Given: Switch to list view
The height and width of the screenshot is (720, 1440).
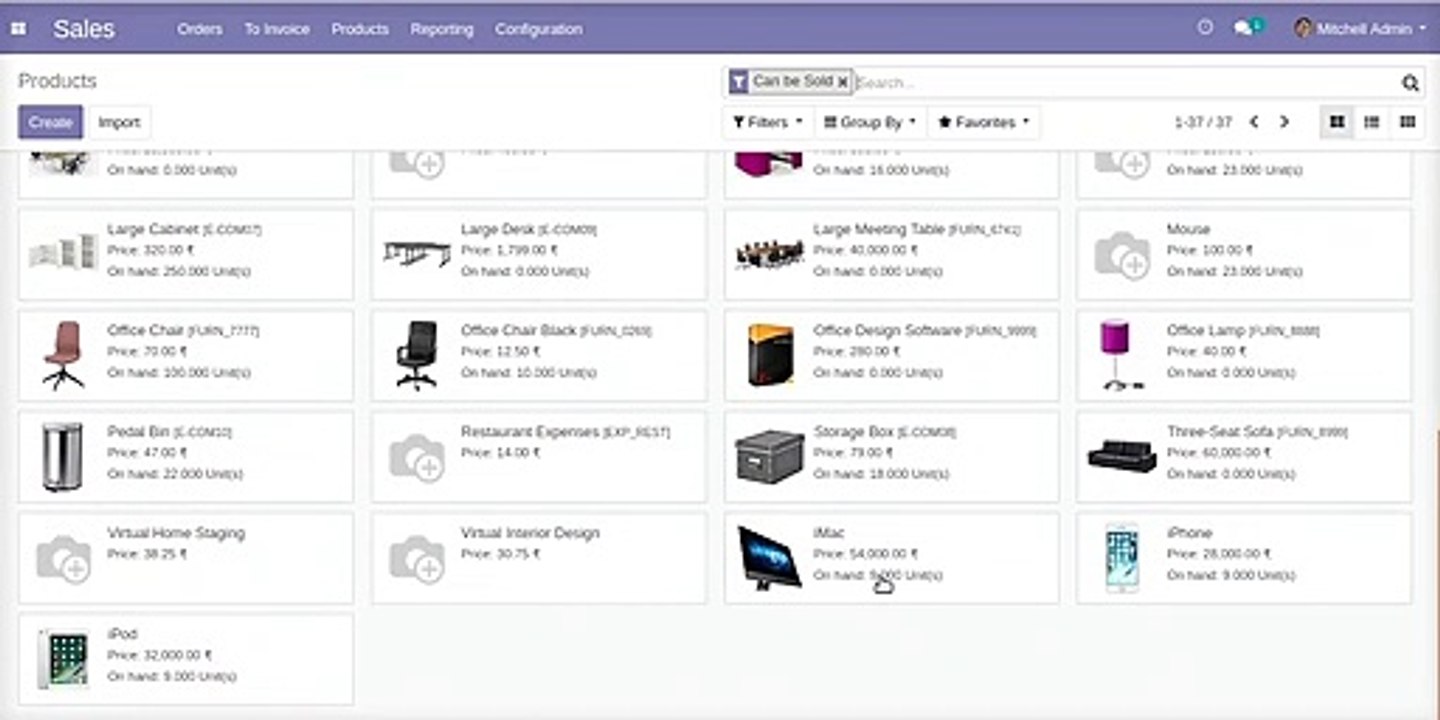Looking at the screenshot, I should (x=1372, y=122).
